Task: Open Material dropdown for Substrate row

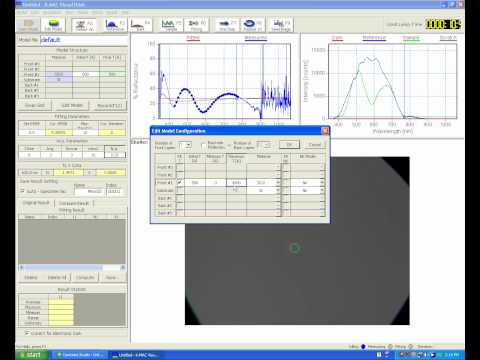Action: point(278,190)
